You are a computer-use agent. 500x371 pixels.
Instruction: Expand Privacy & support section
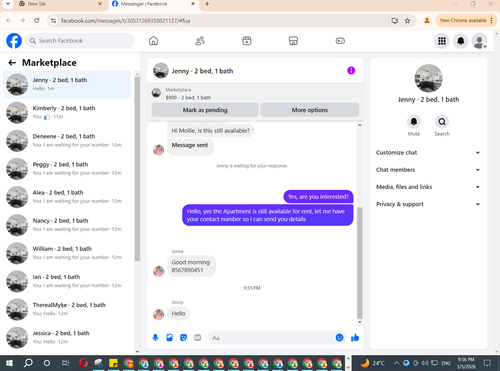[x=428, y=204]
